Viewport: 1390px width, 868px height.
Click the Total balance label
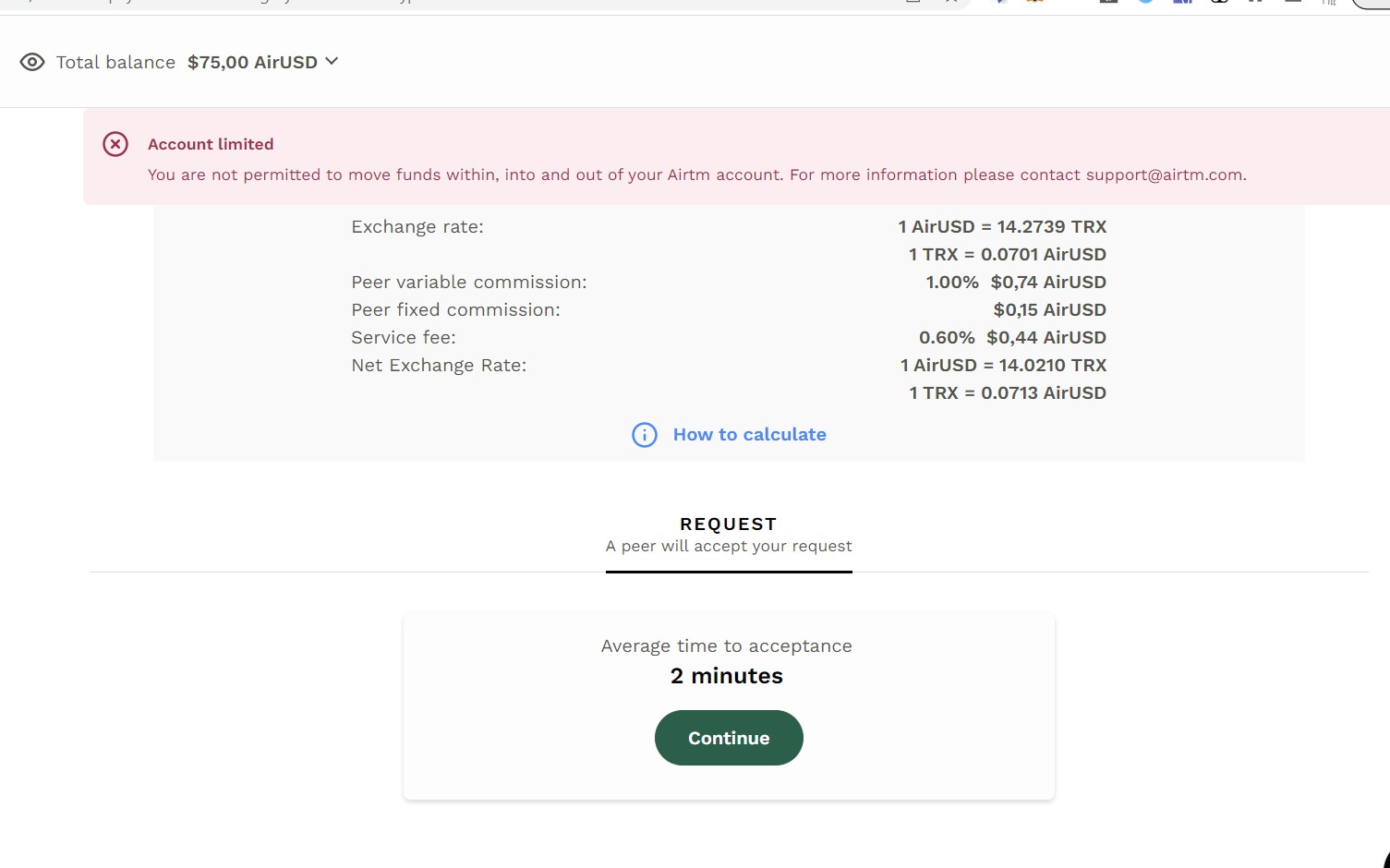click(115, 62)
